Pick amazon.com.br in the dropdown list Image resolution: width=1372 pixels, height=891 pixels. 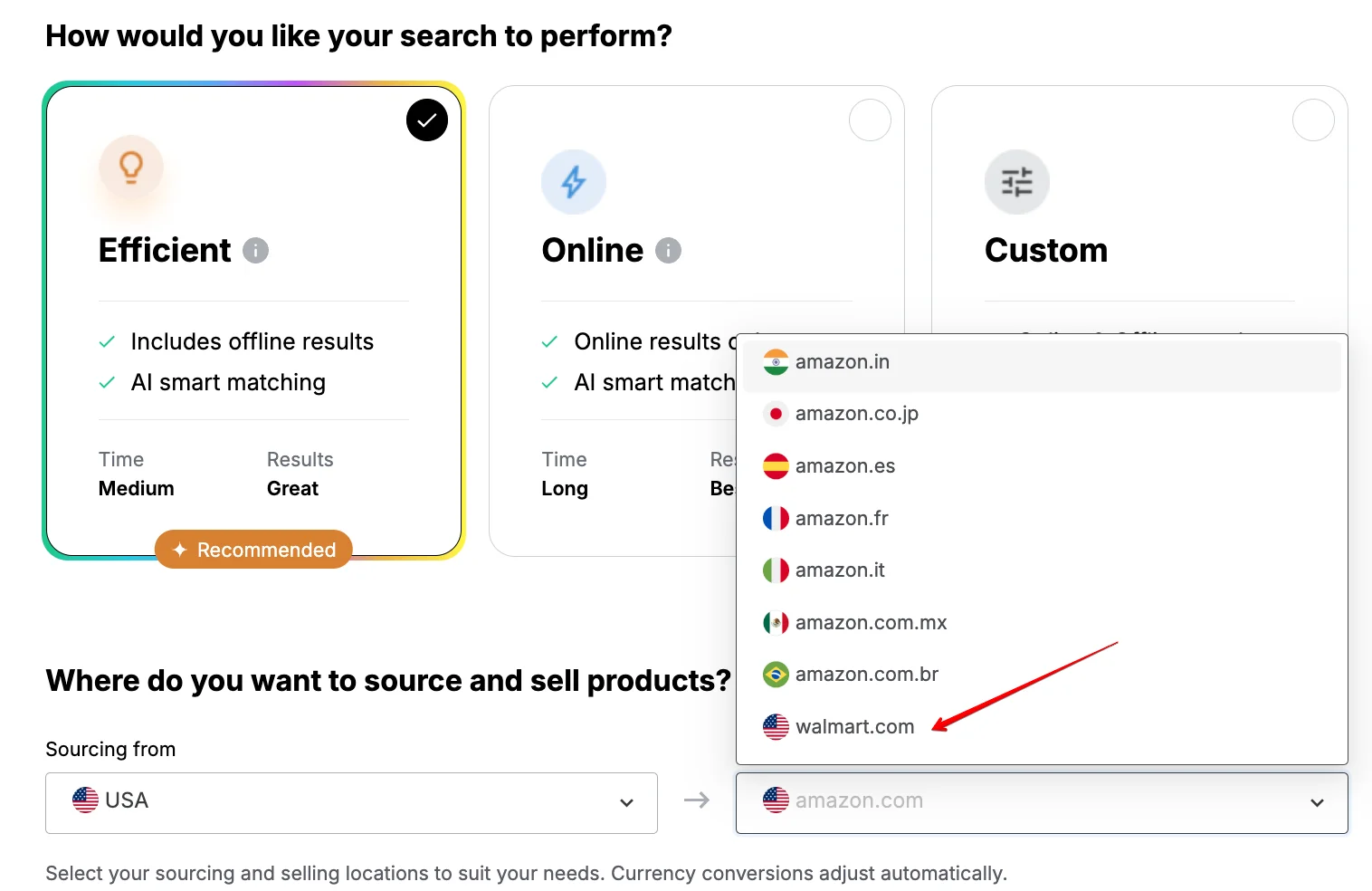coord(1042,675)
